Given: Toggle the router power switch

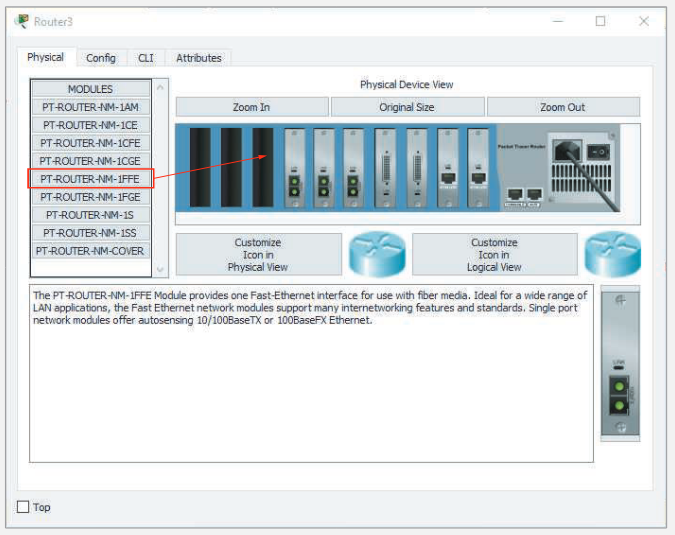Looking at the screenshot, I should (x=599, y=149).
